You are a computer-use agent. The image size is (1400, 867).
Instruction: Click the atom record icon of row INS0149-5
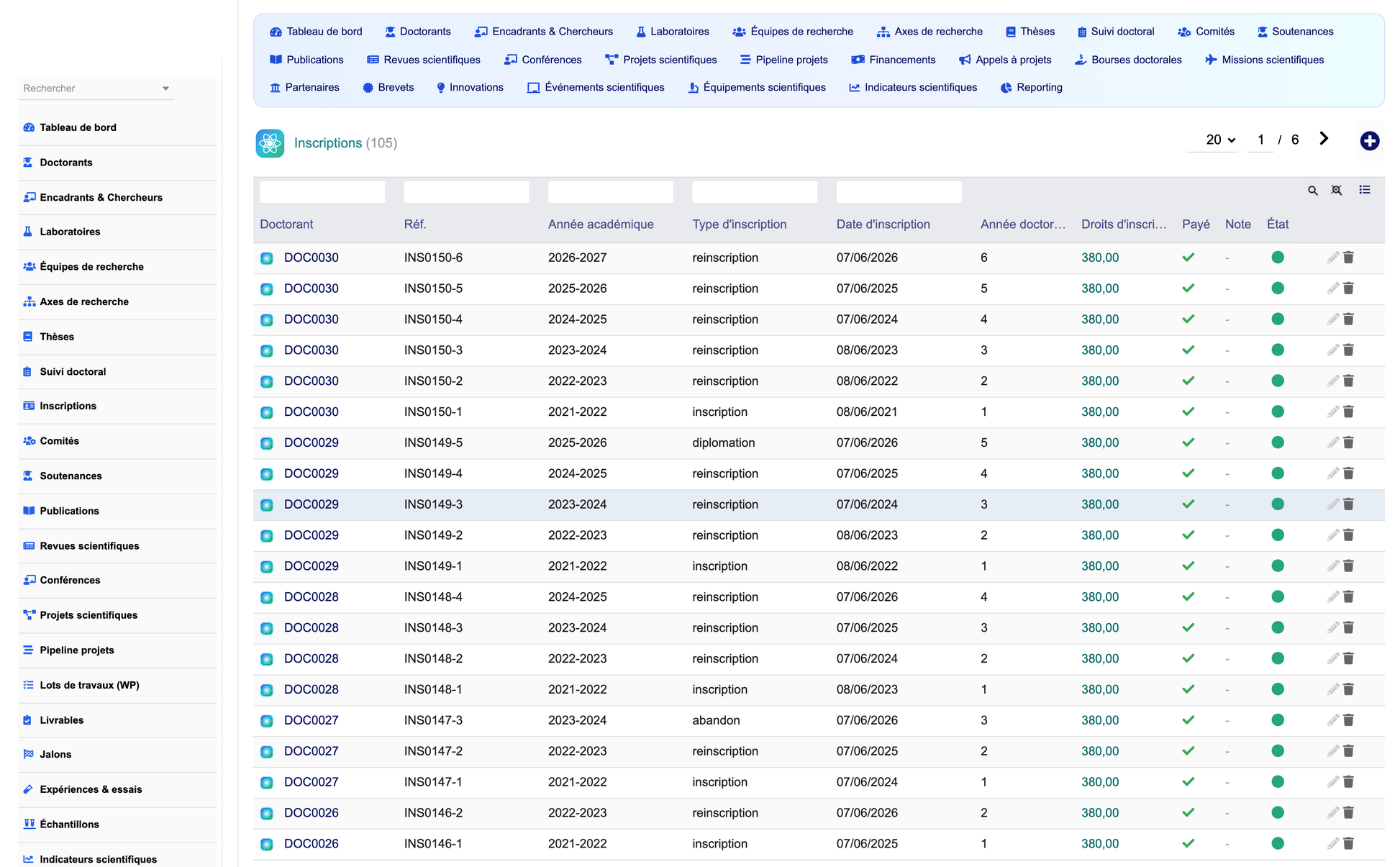click(267, 443)
